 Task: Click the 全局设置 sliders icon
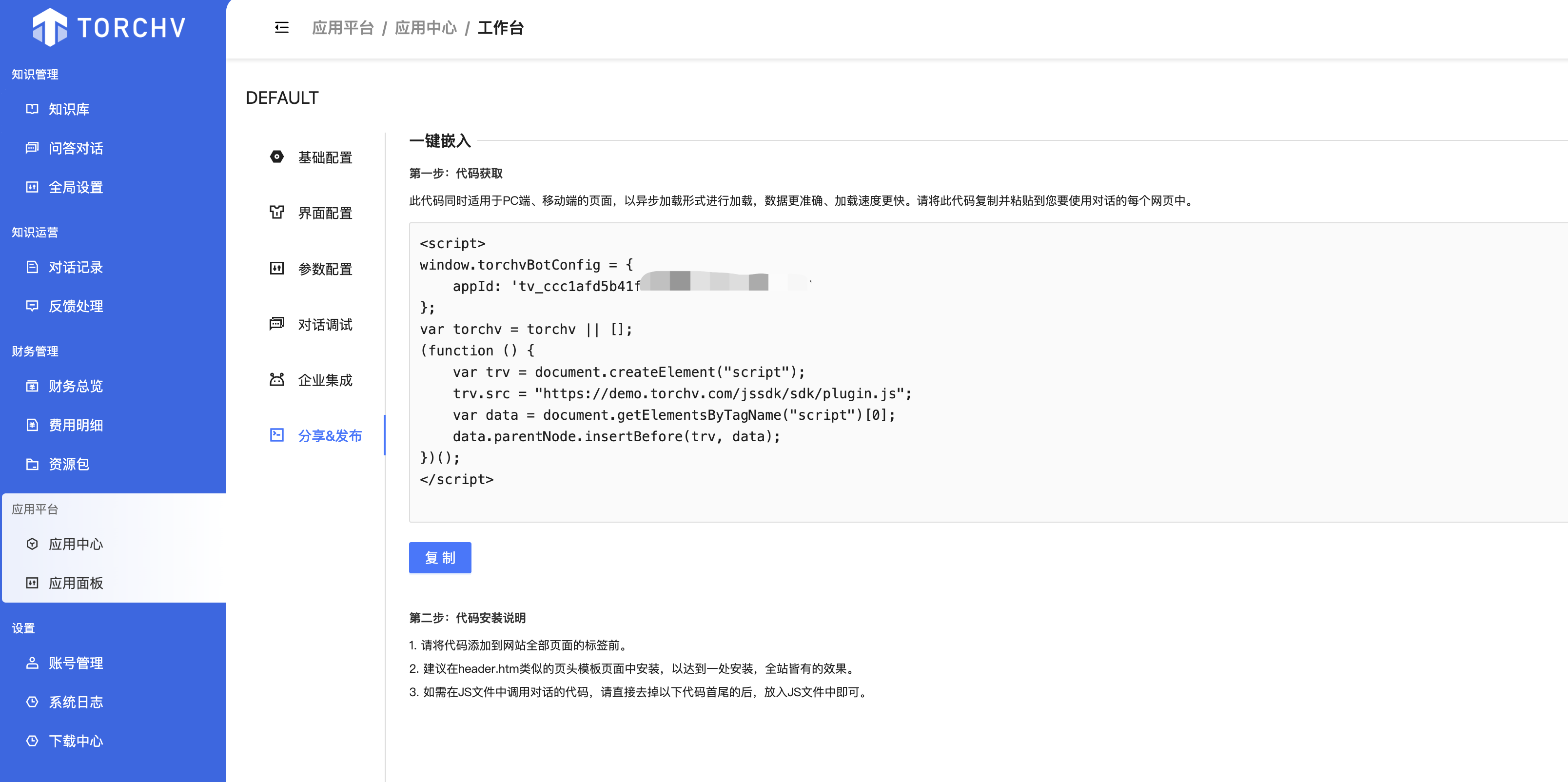32,187
